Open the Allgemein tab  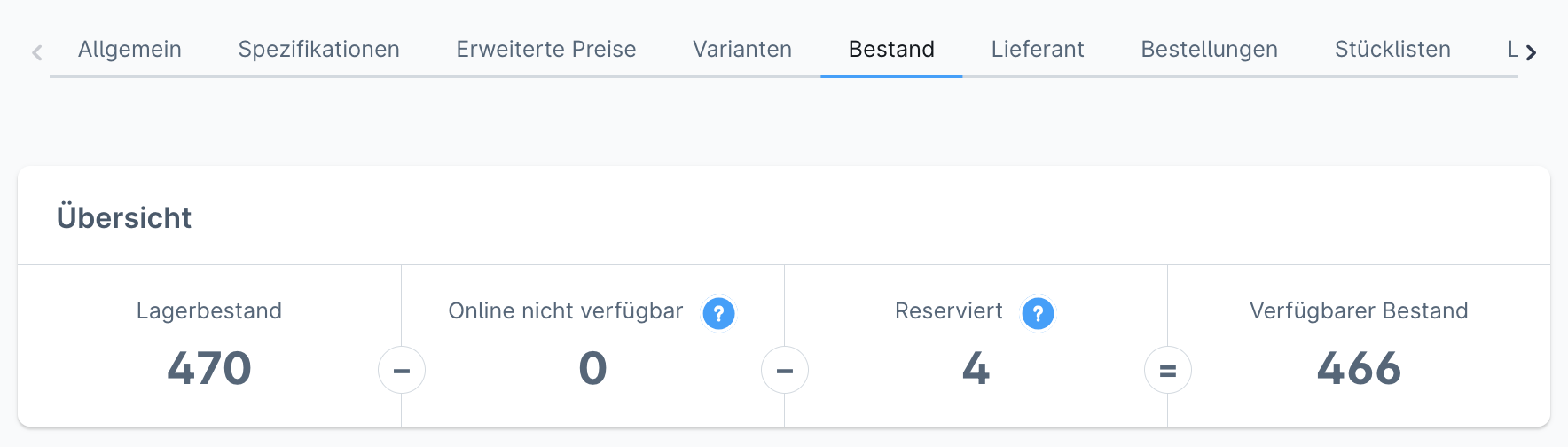point(129,49)
